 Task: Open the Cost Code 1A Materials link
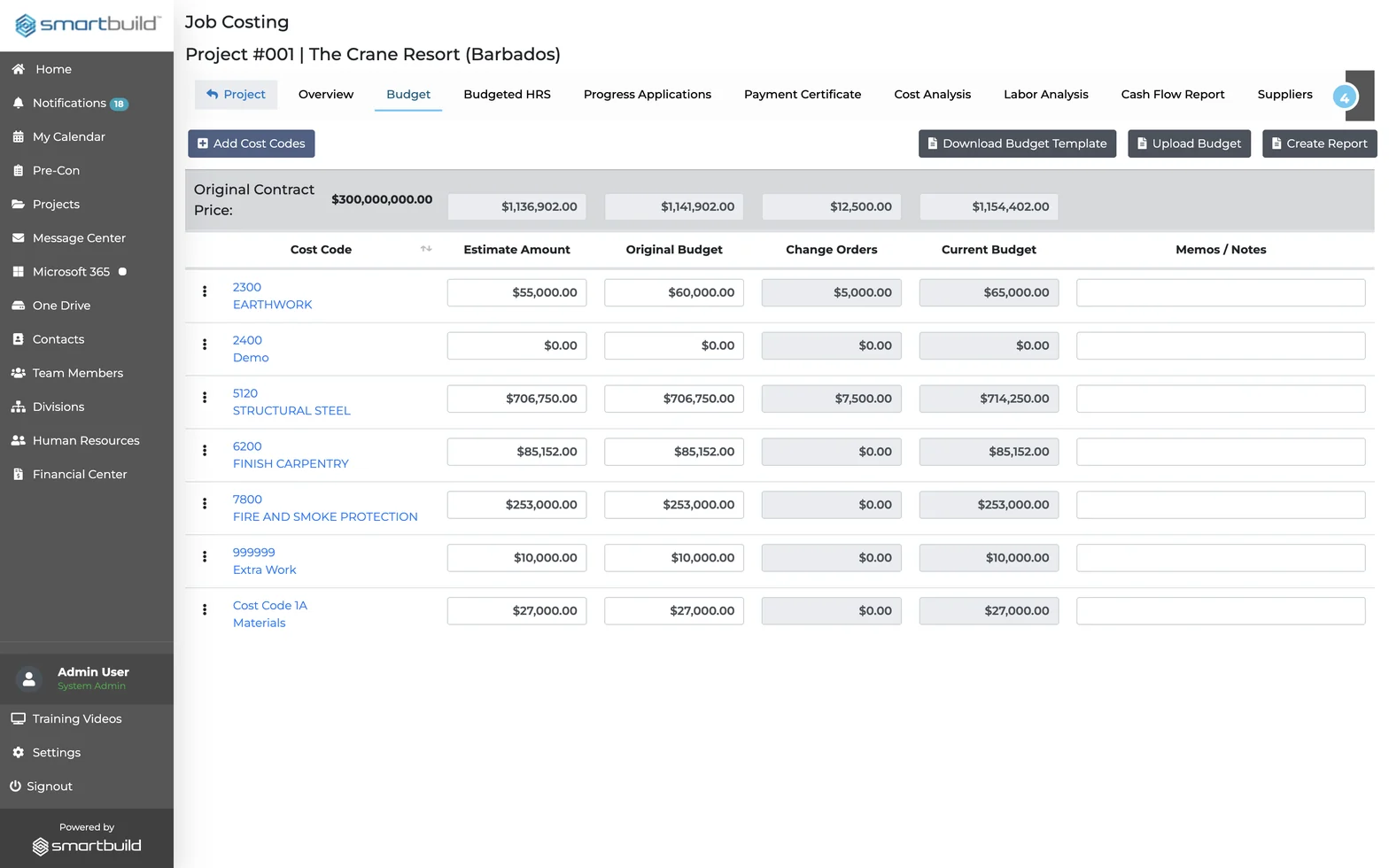click(x=270, y=615)
